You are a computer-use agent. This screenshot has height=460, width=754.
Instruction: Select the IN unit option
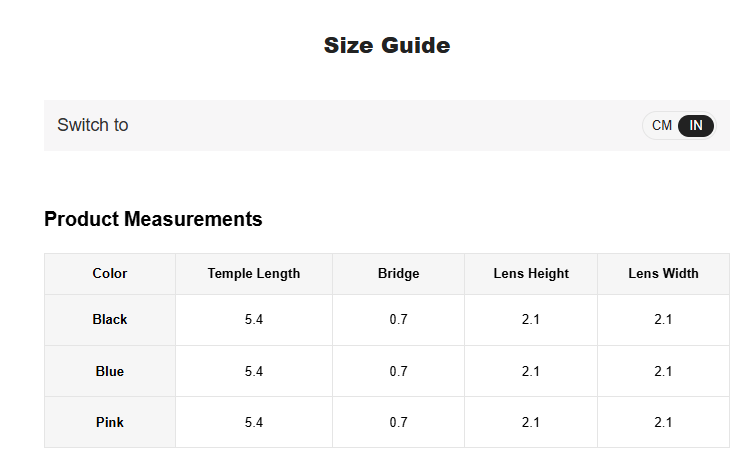[x=696, y=125]
